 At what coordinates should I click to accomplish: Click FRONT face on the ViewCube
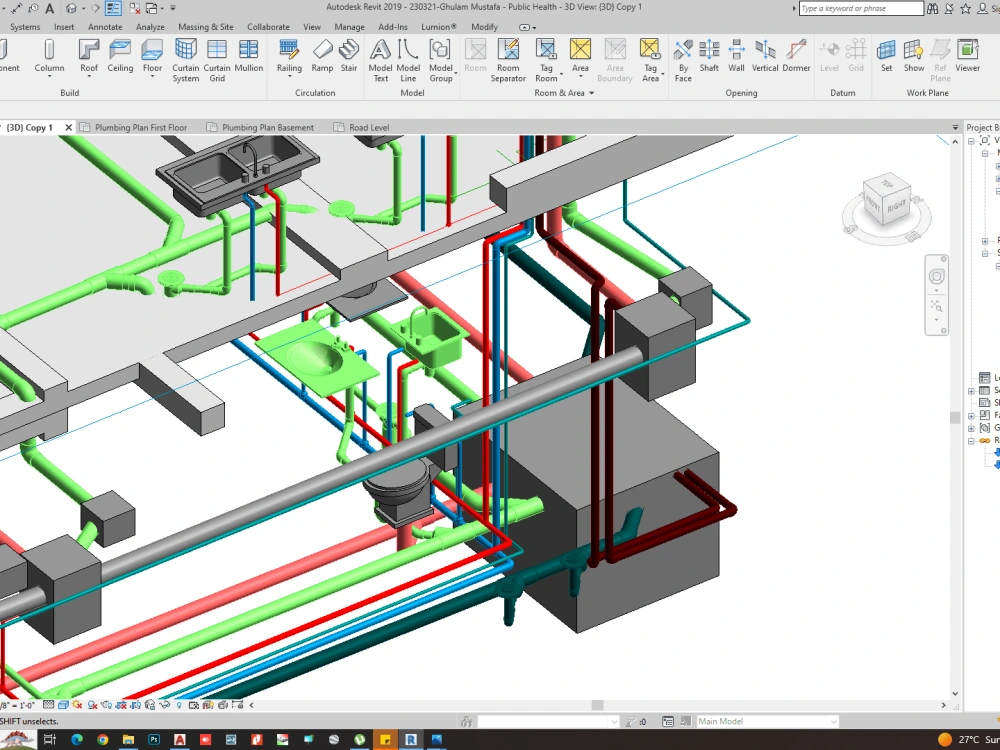coord(872,205)
